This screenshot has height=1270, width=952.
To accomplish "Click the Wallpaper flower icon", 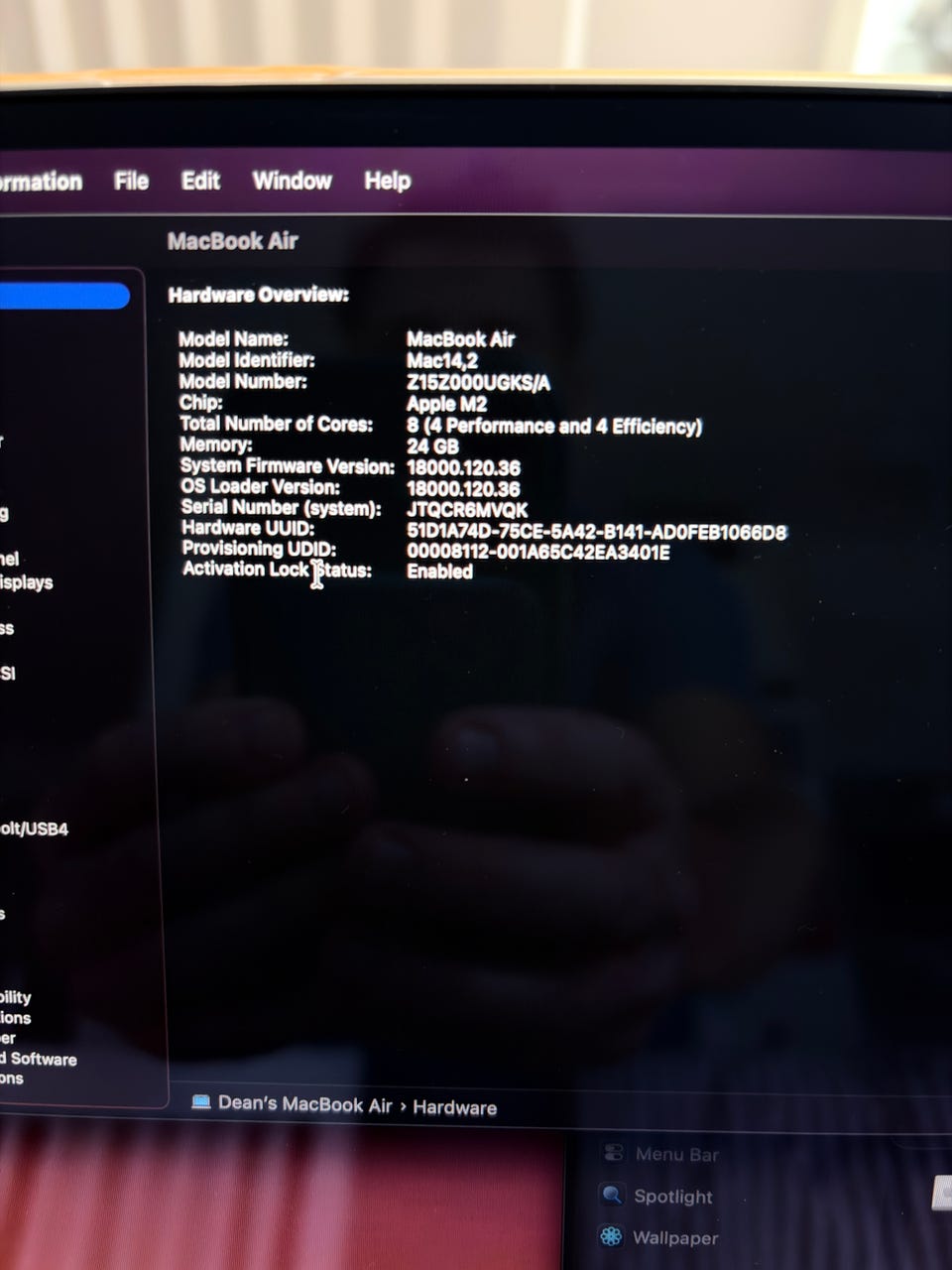I will [612, 1236].
